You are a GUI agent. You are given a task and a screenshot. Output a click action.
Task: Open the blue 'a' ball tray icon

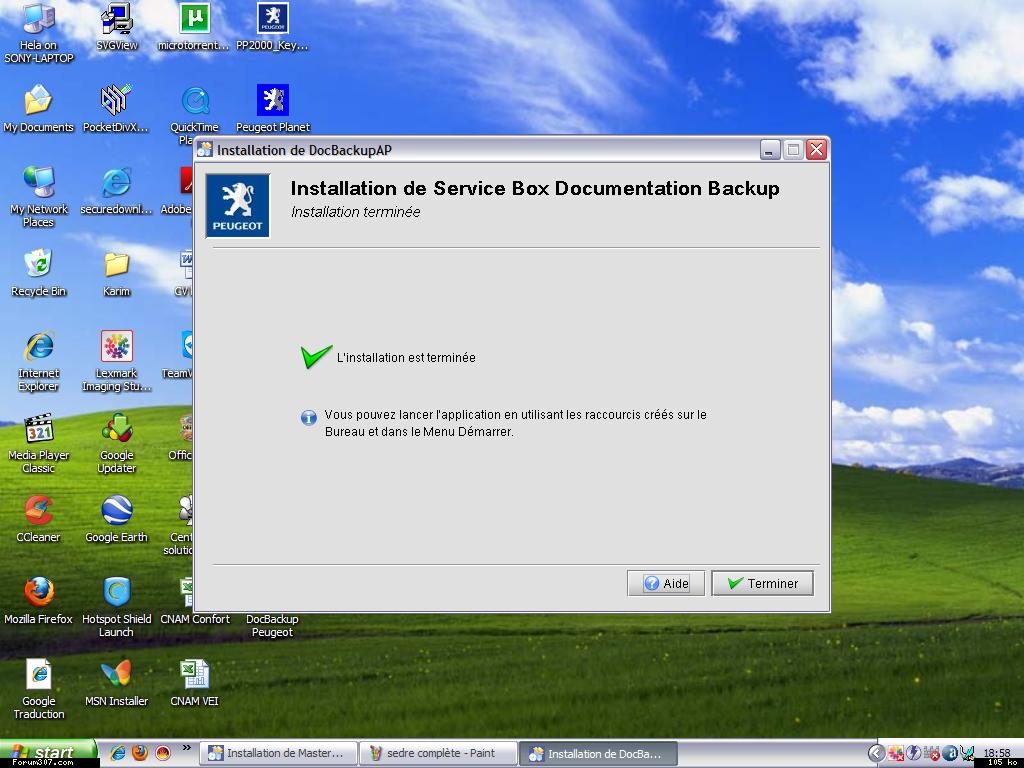(x=950, y=754)
